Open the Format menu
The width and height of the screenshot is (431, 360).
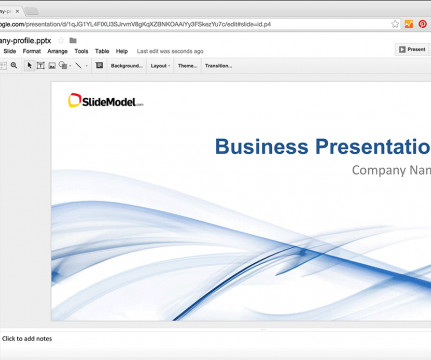(x=32, y=51)
